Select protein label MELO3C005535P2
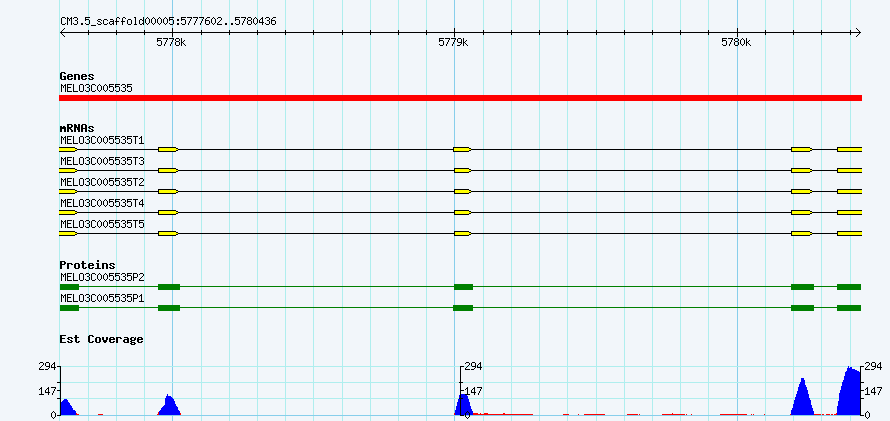Image resolution: width=890 pixels, height=421 pixels. (x=102, y=277)
